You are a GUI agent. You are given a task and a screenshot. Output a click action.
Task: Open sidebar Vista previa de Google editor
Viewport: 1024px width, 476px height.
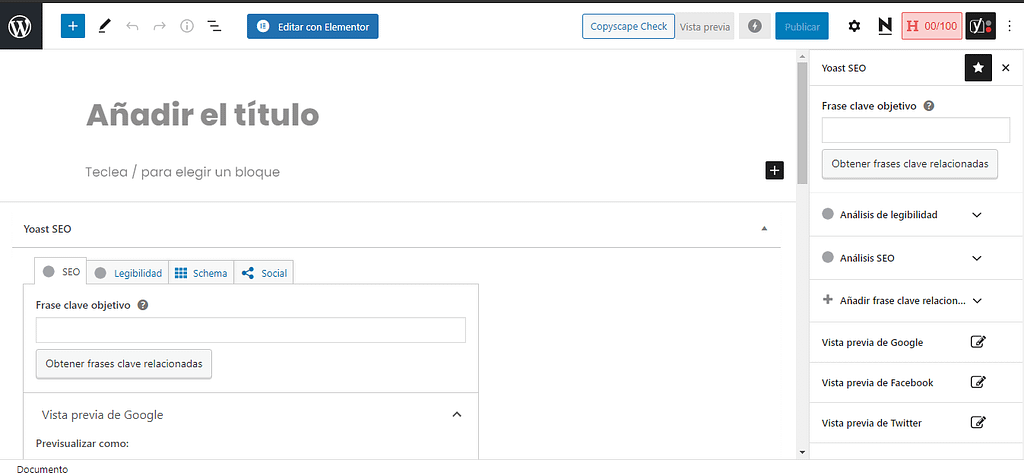click(978, 342)
